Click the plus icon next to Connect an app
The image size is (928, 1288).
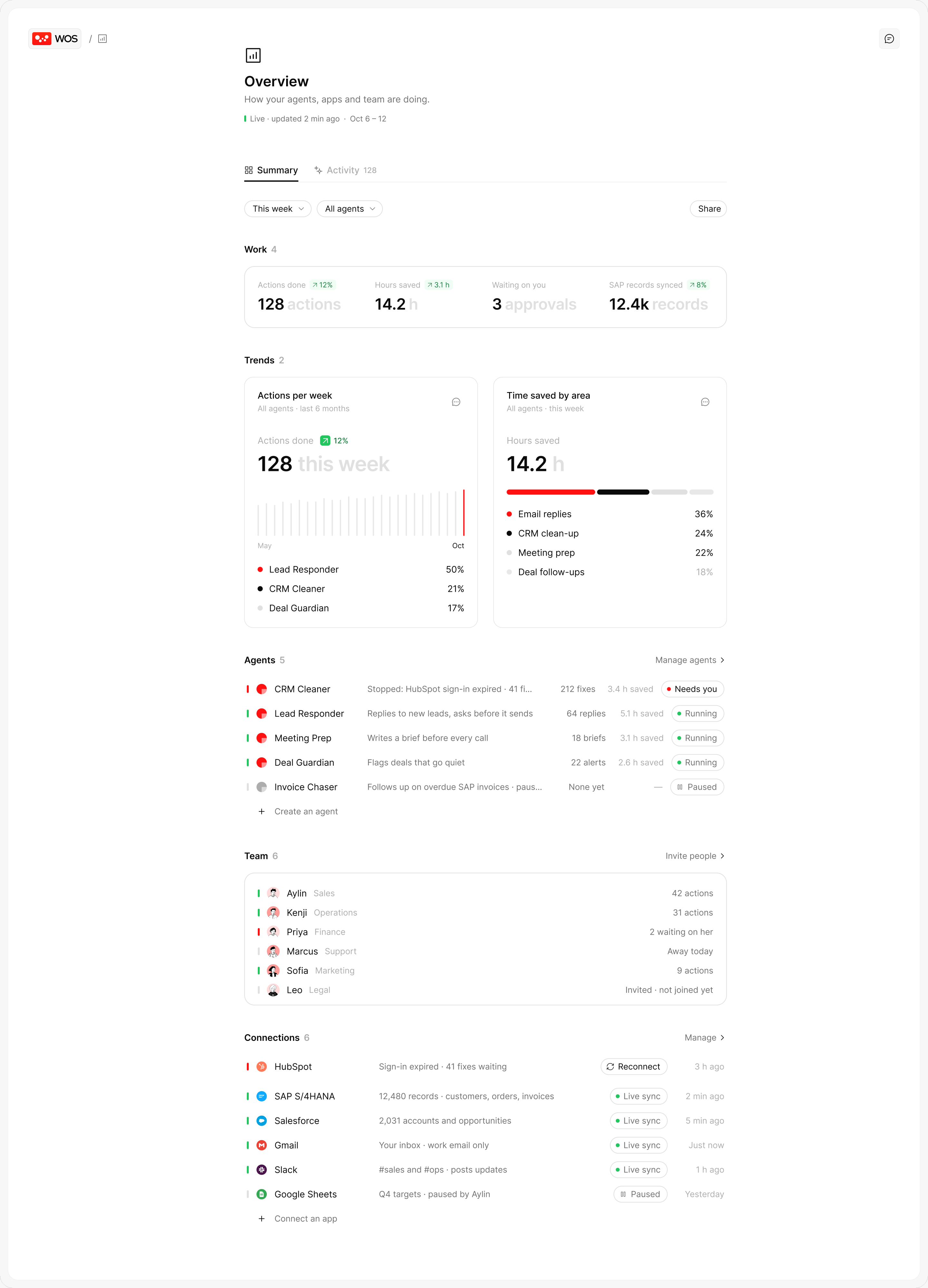coord(262,1218)
